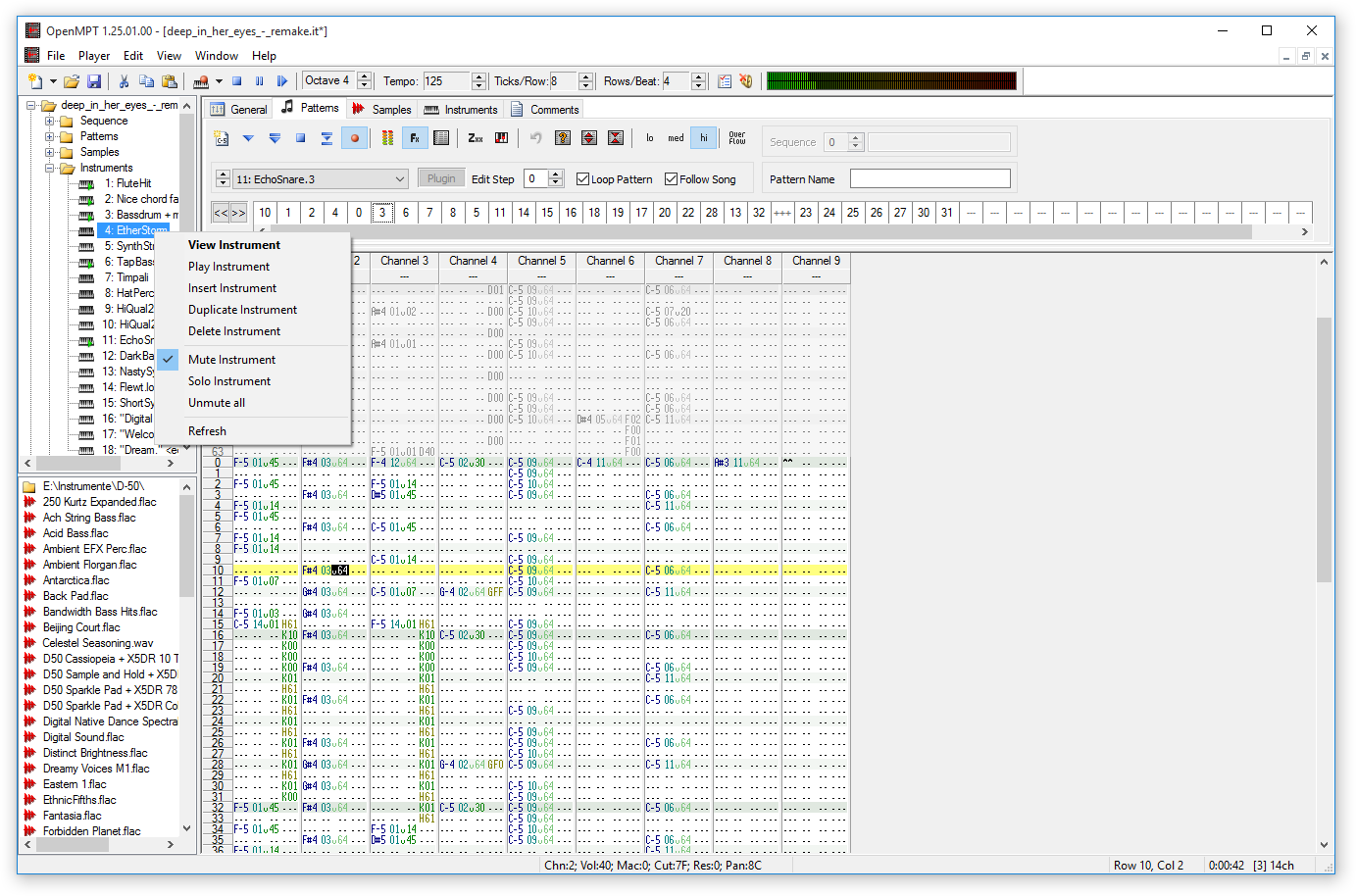Click the shrink pattern icon

pos(616,138)
